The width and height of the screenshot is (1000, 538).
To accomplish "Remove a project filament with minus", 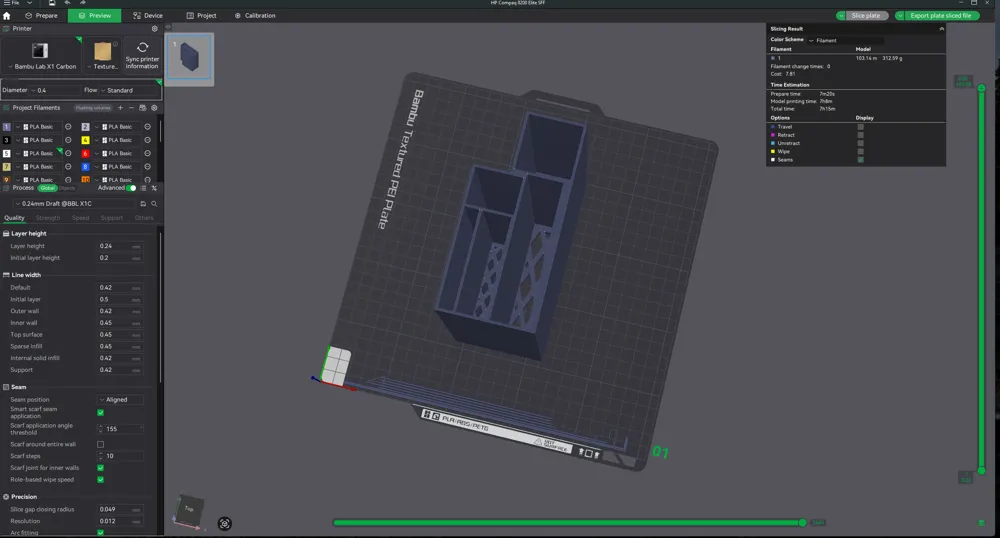I will 131,108.
